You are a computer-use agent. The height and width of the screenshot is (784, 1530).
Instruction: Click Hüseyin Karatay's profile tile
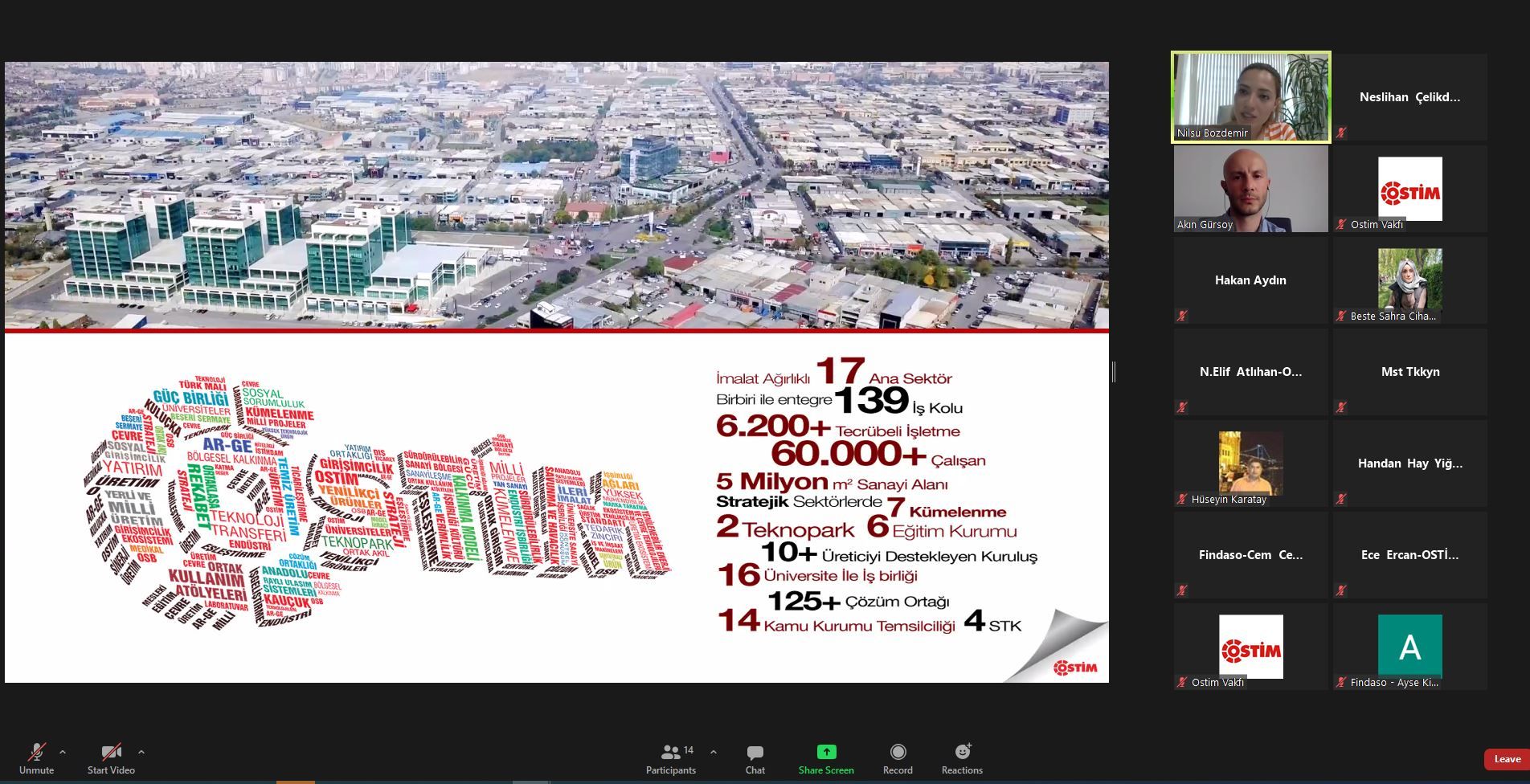coord(1251,463)
